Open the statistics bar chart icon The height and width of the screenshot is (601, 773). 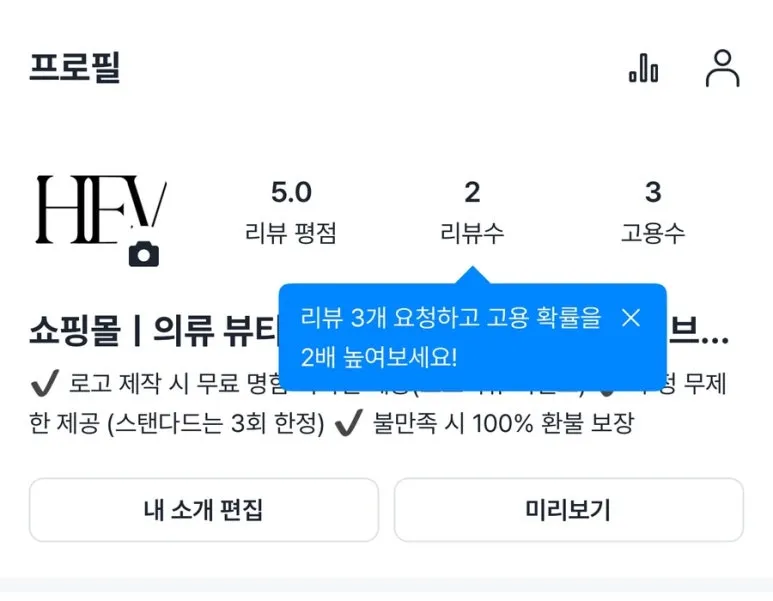click(x=643, y=68)
